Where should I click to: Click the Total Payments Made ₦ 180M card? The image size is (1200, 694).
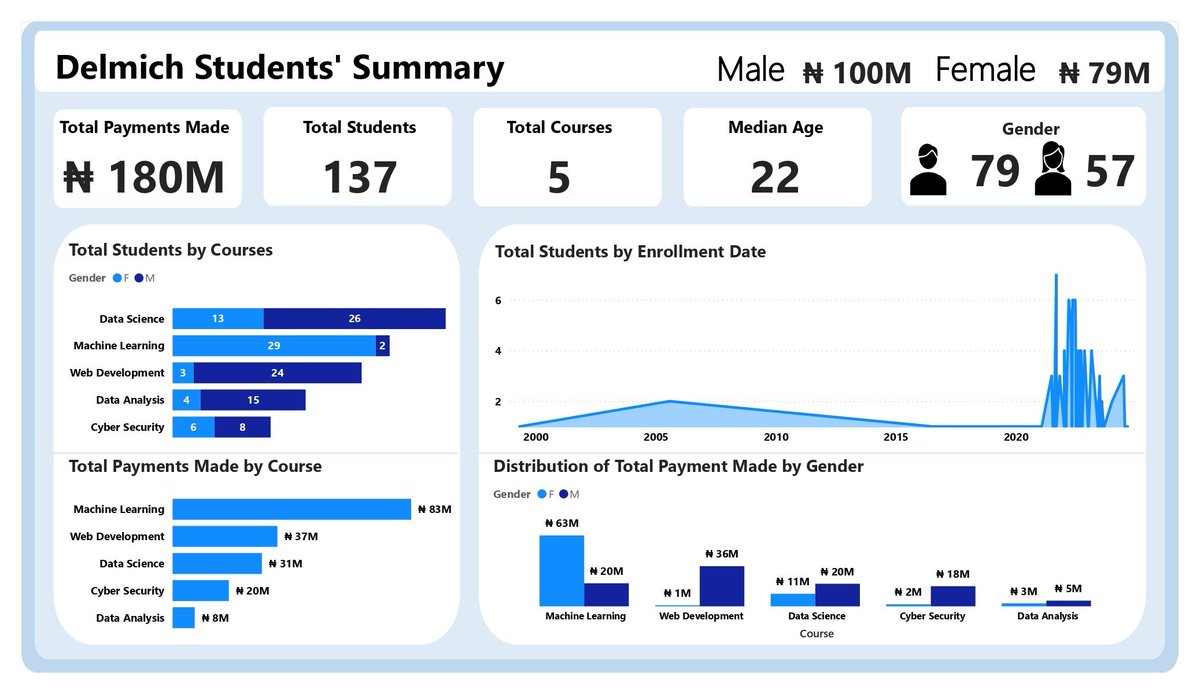click(147, 159)
